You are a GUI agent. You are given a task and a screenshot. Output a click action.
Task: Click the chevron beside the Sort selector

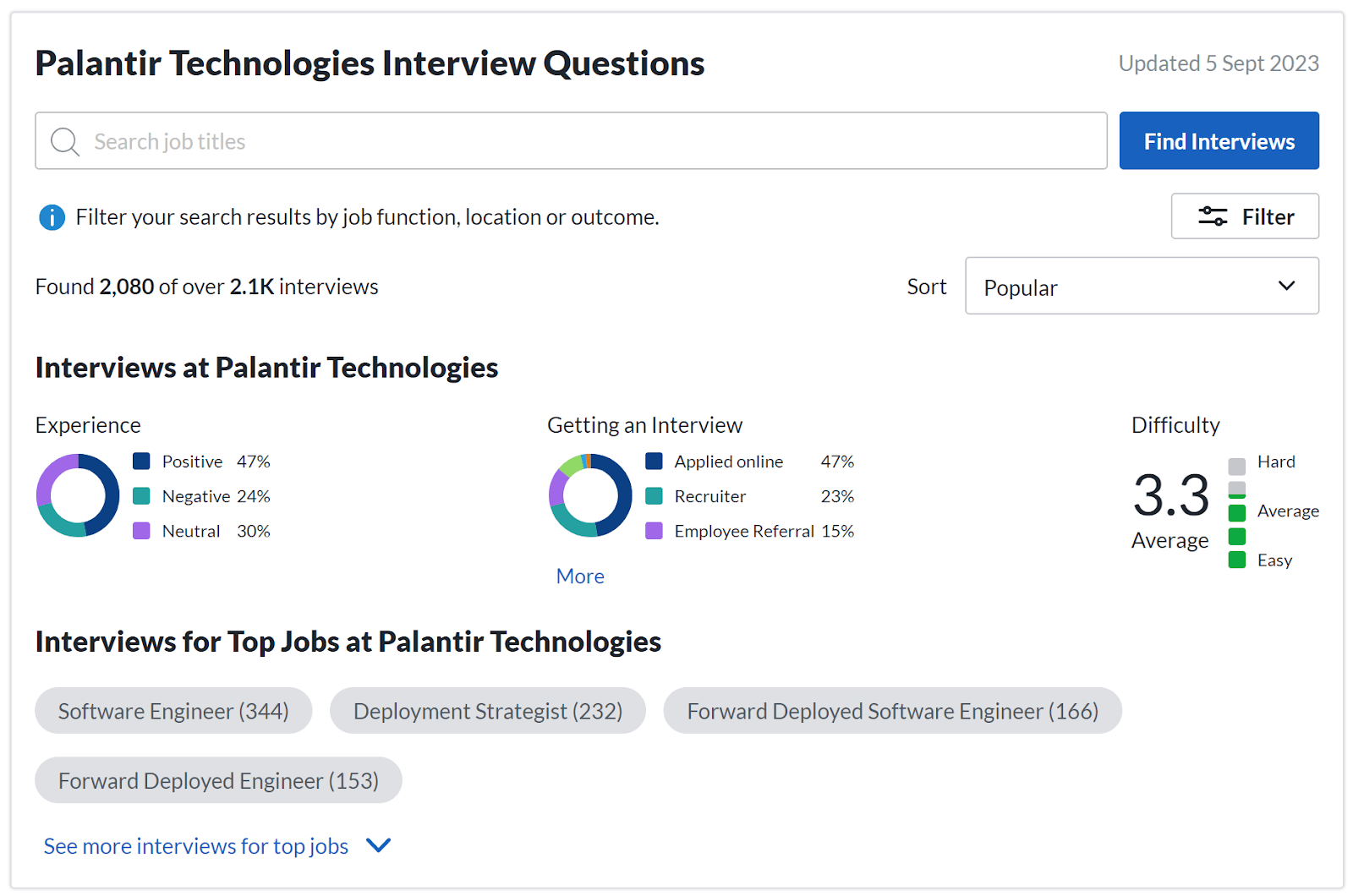tap(1286, 286)
